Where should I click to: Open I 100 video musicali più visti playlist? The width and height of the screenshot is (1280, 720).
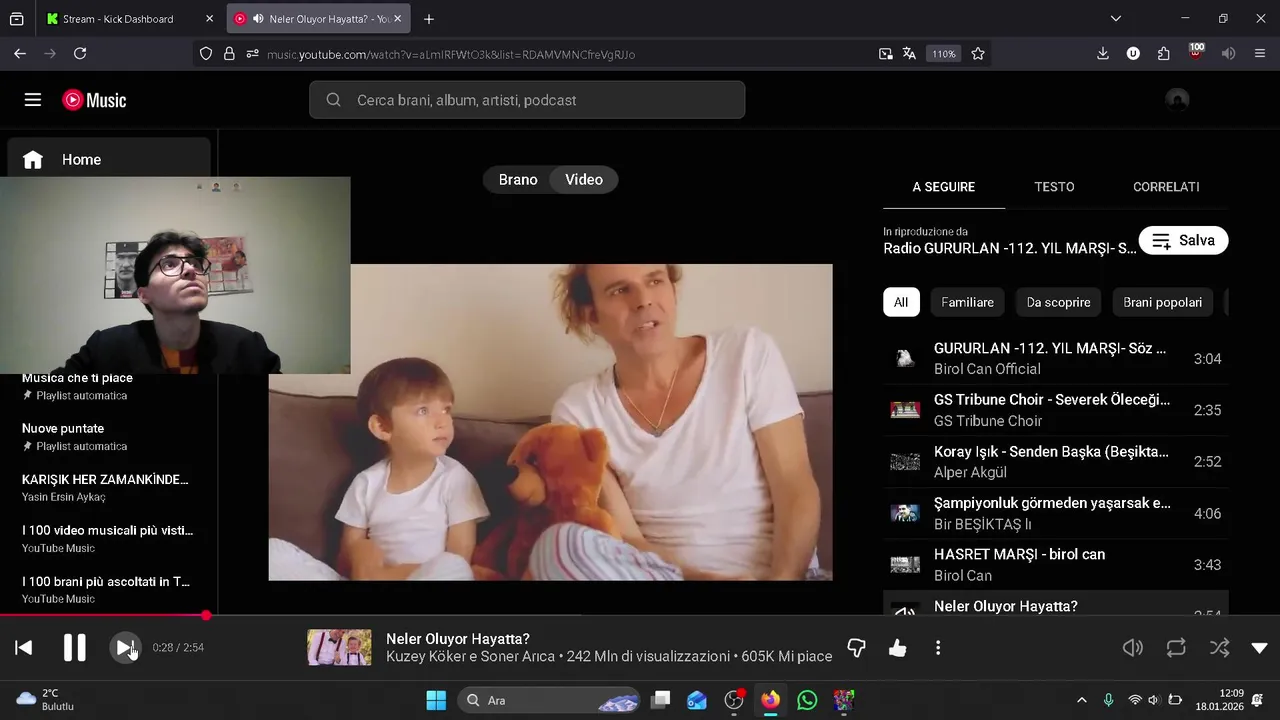pos(107,539)
